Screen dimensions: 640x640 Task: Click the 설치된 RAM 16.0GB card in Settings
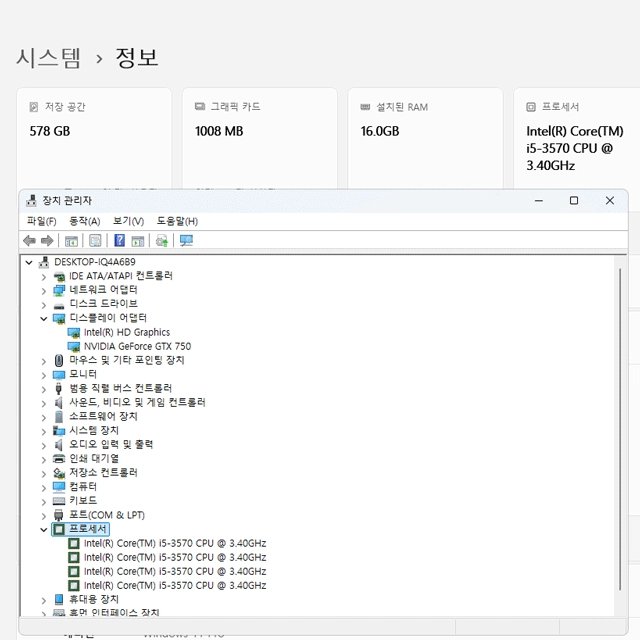425,138
